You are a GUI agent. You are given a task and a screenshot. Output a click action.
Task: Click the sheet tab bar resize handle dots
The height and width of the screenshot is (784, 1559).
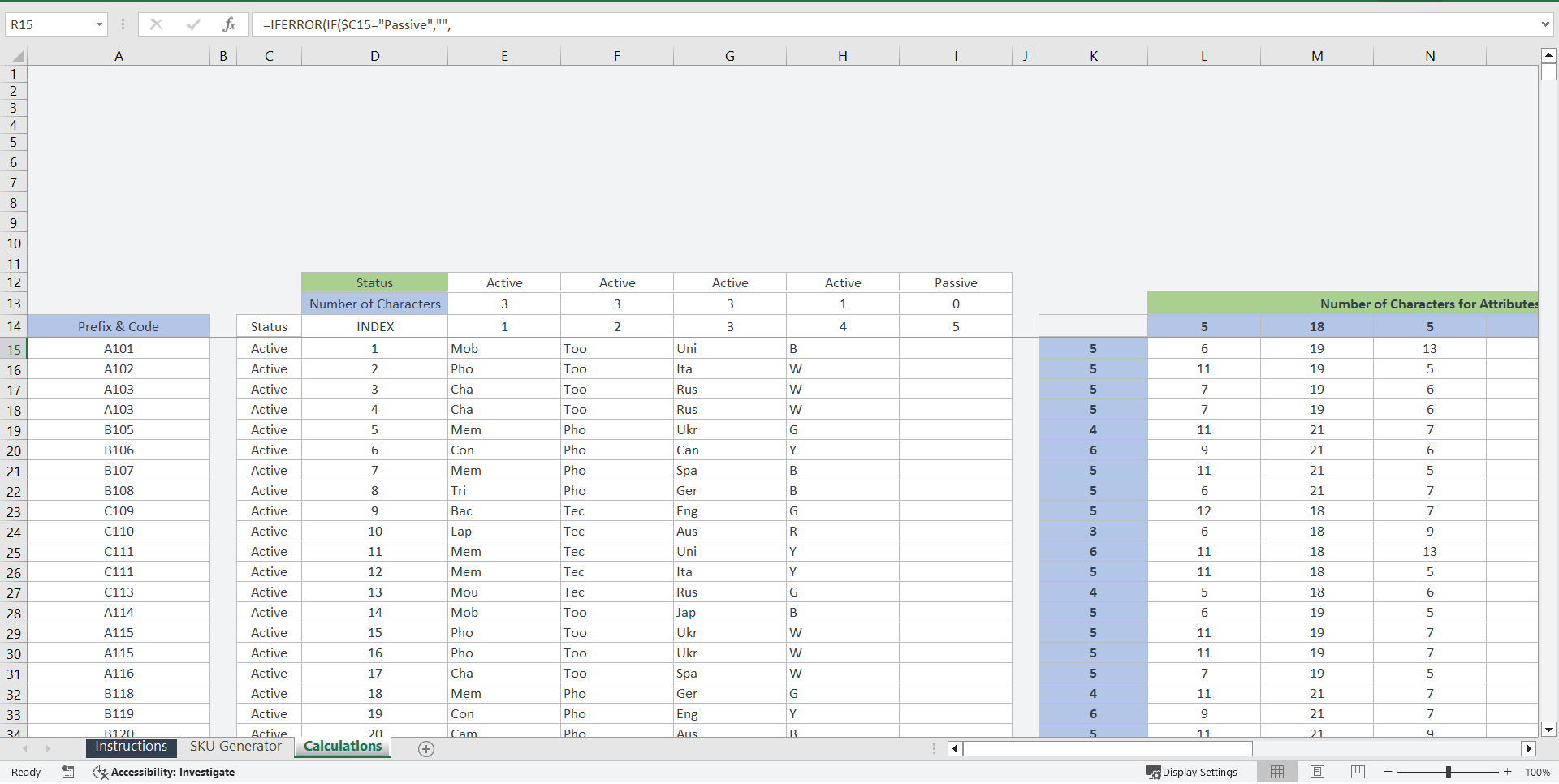[x=934, y=748]
